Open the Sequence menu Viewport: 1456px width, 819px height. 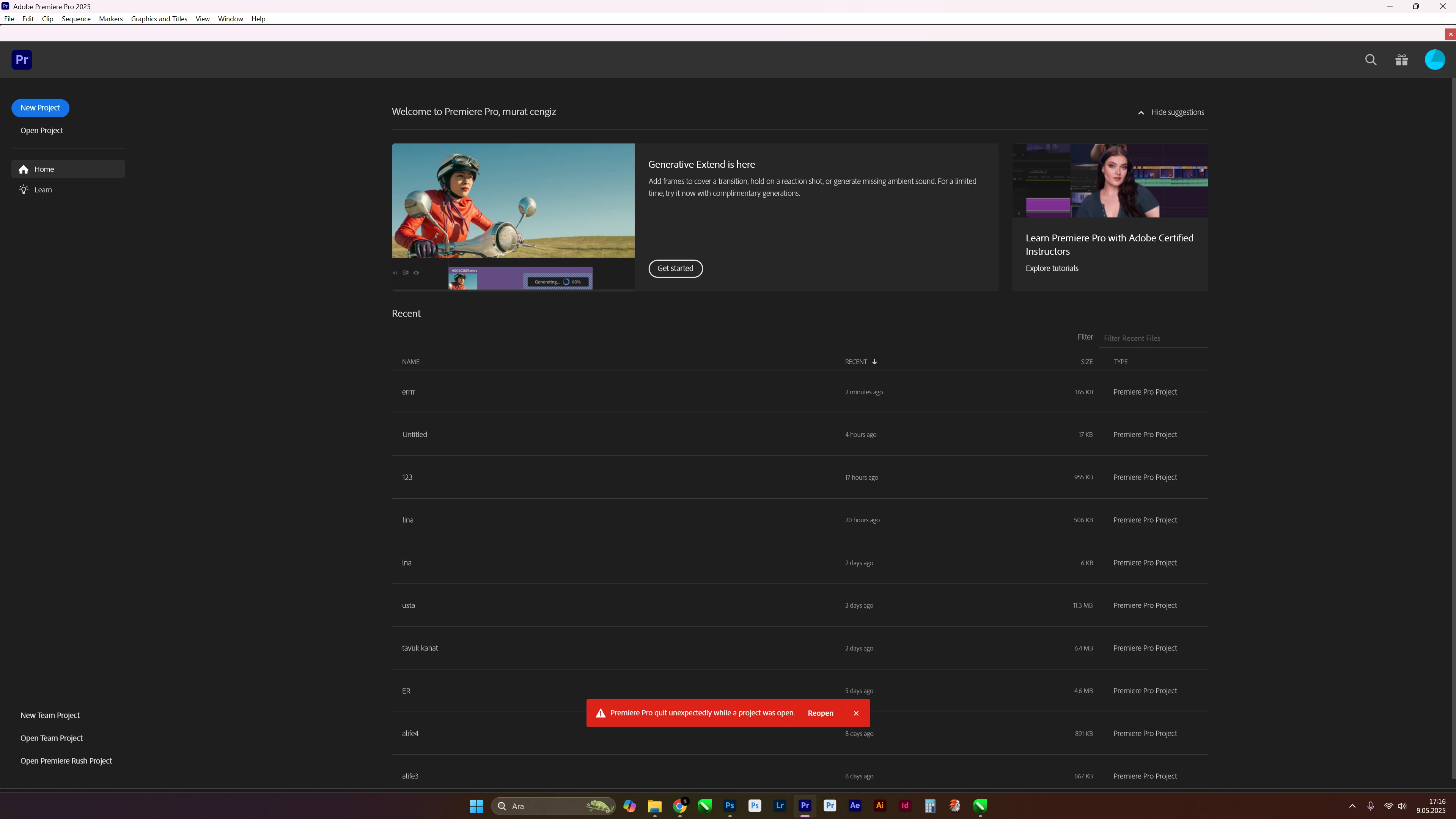point(76,19)
